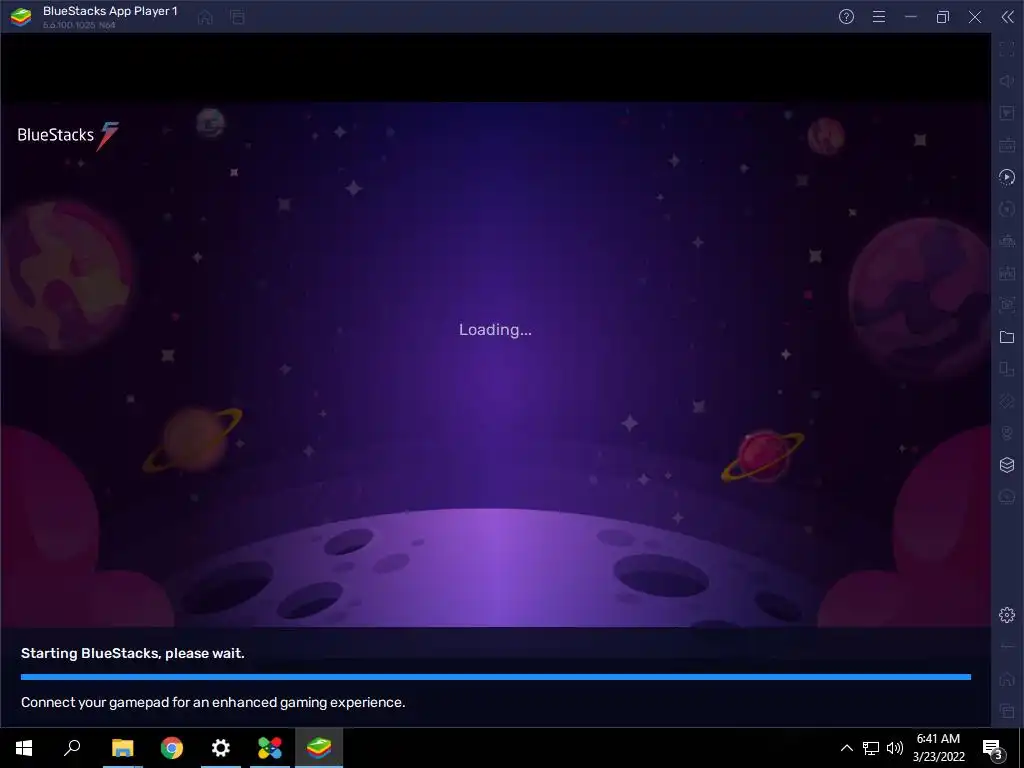Click the dimmed Home button in sidebar
The width and height of the screenshot is (1024, 768).
1007,679
